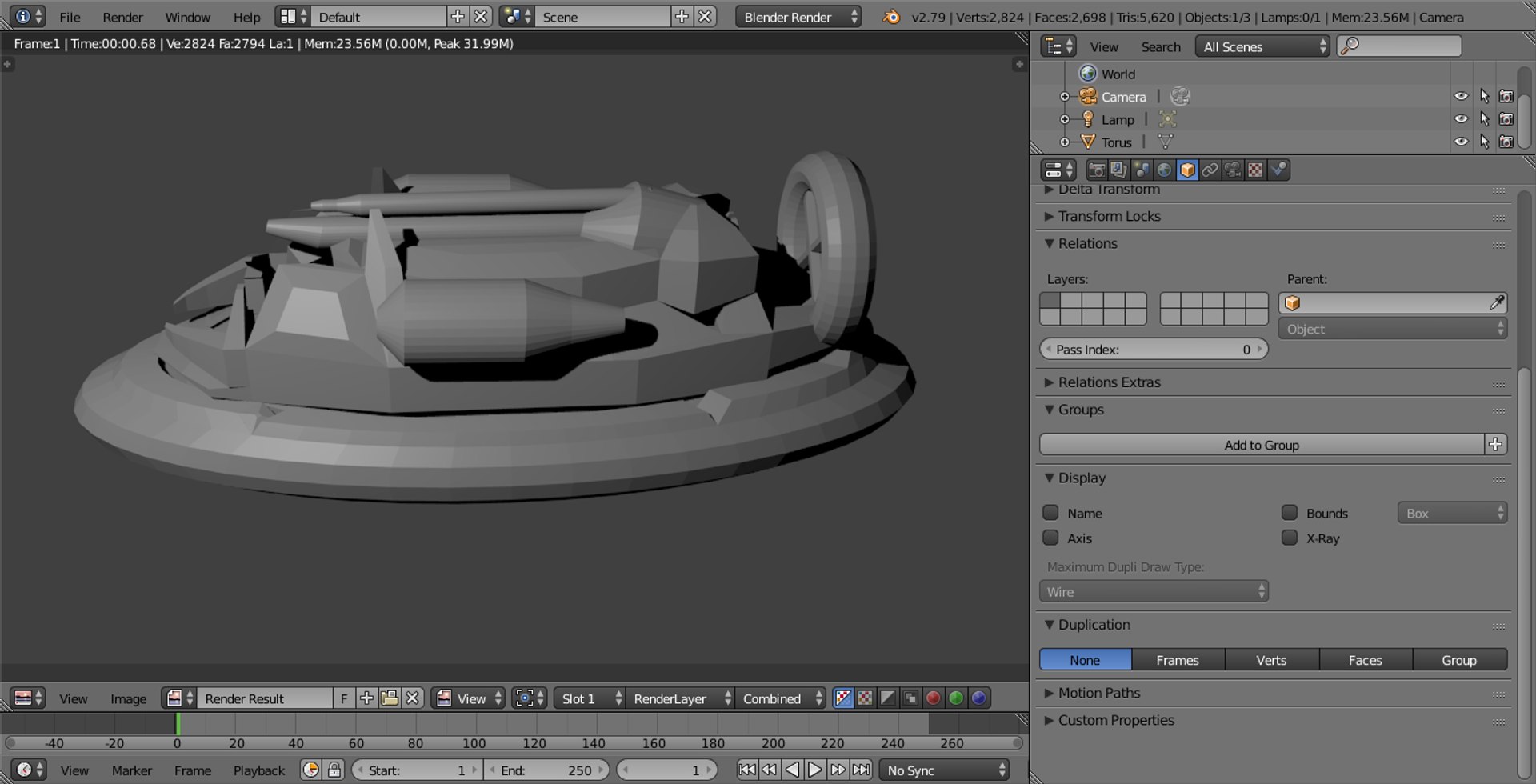
Task: Click the red channel display icon
Action: pyautogui.click(x=933, y=698)
